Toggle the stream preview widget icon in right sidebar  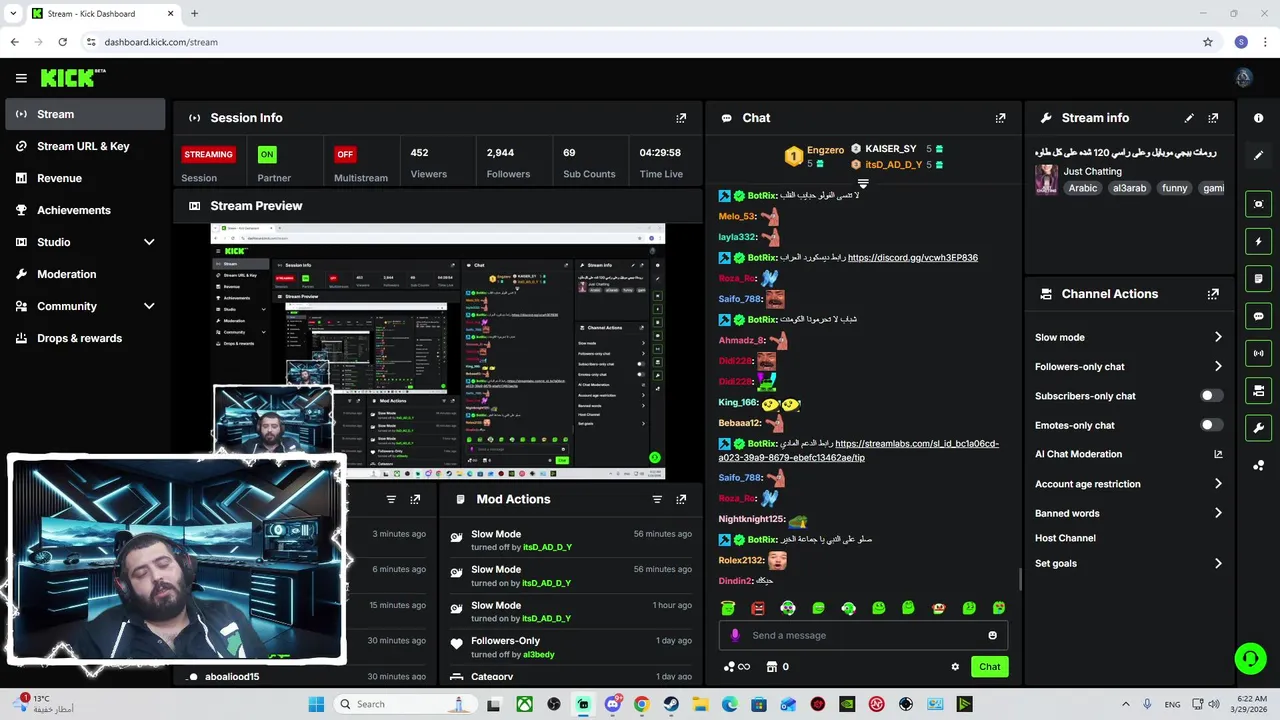tap(1258, 204)
